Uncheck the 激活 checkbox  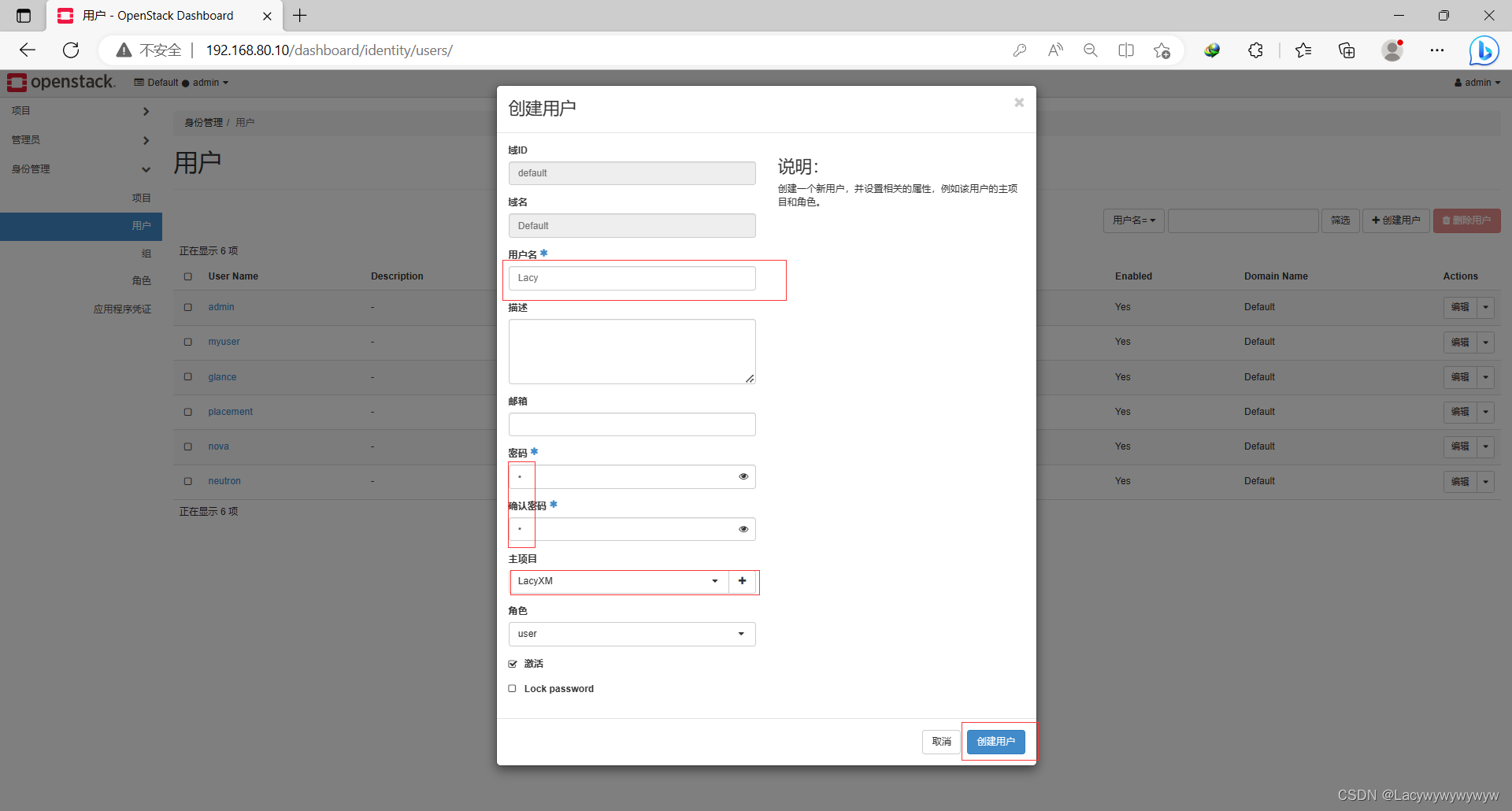[513, 664]
